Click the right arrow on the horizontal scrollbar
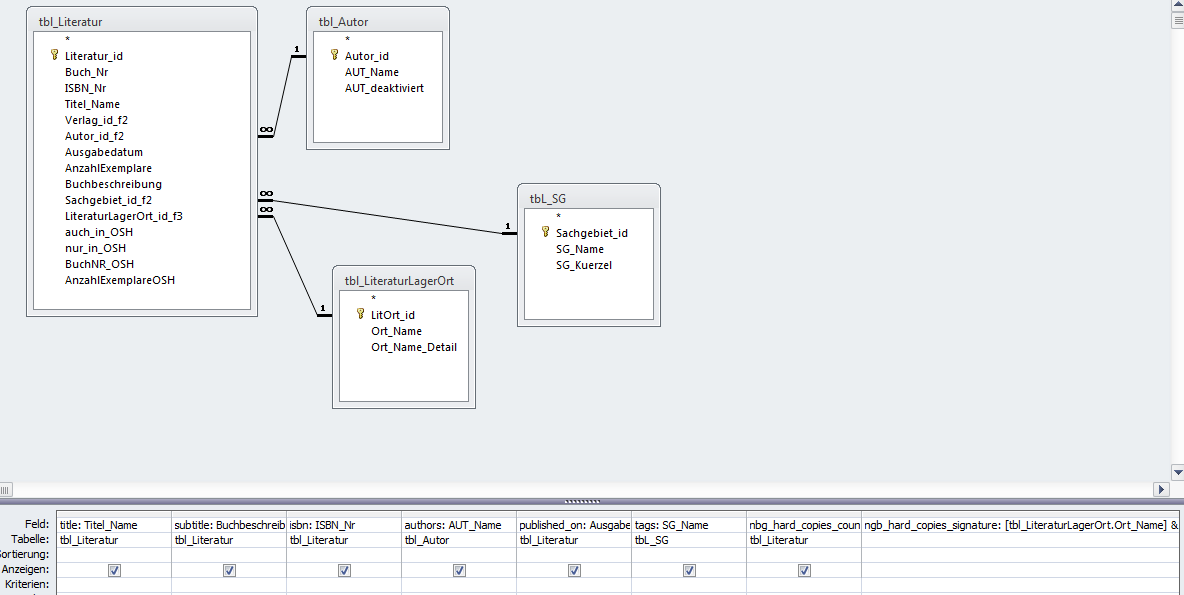This screenshot has height=595, width=1184. point(1160,490)
